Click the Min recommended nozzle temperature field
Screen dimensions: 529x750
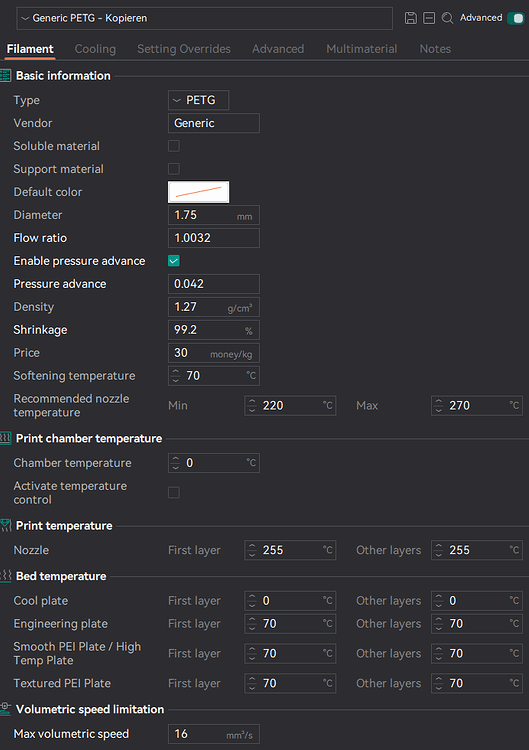[290, 406]
